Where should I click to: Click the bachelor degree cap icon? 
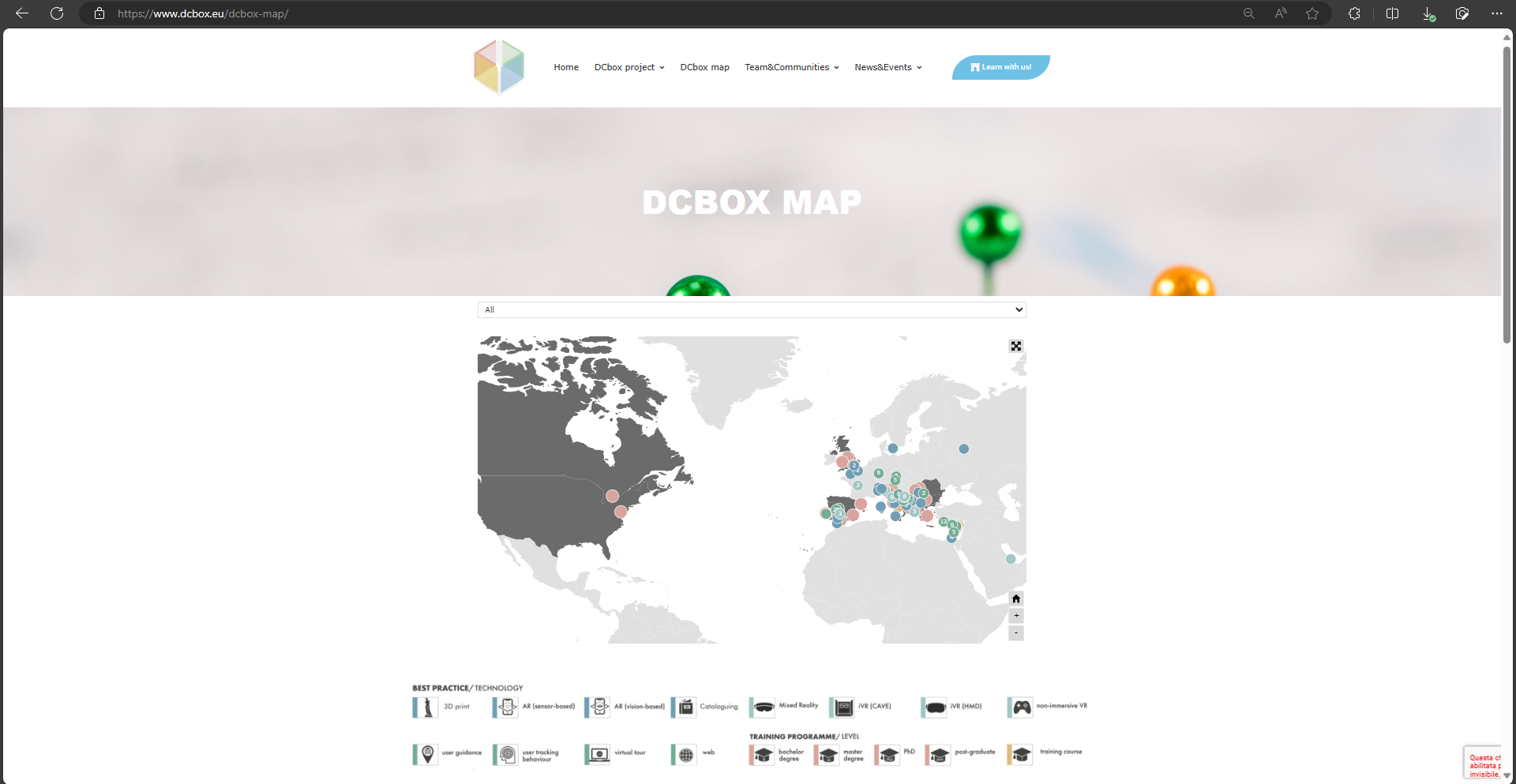click(763, 755)
